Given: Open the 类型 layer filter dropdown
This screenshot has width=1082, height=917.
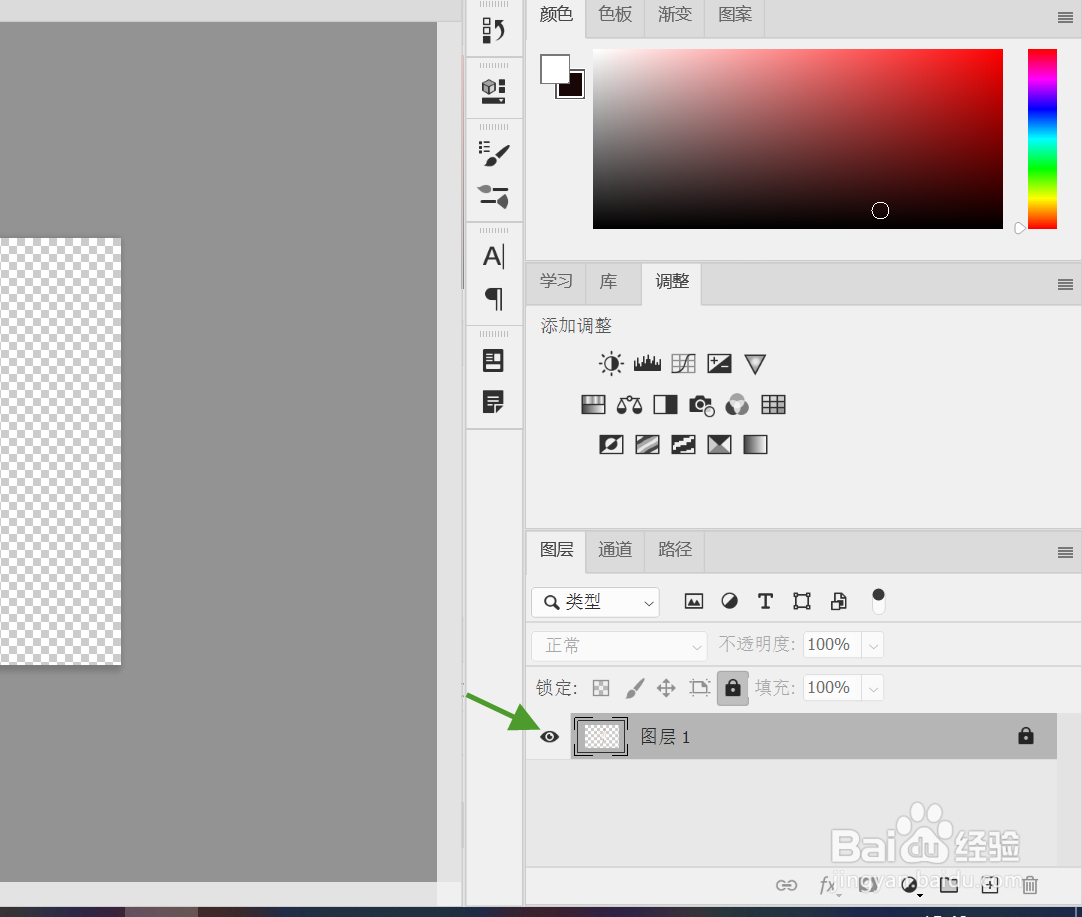Looking at the screenshot, I should tap(596, 602).
